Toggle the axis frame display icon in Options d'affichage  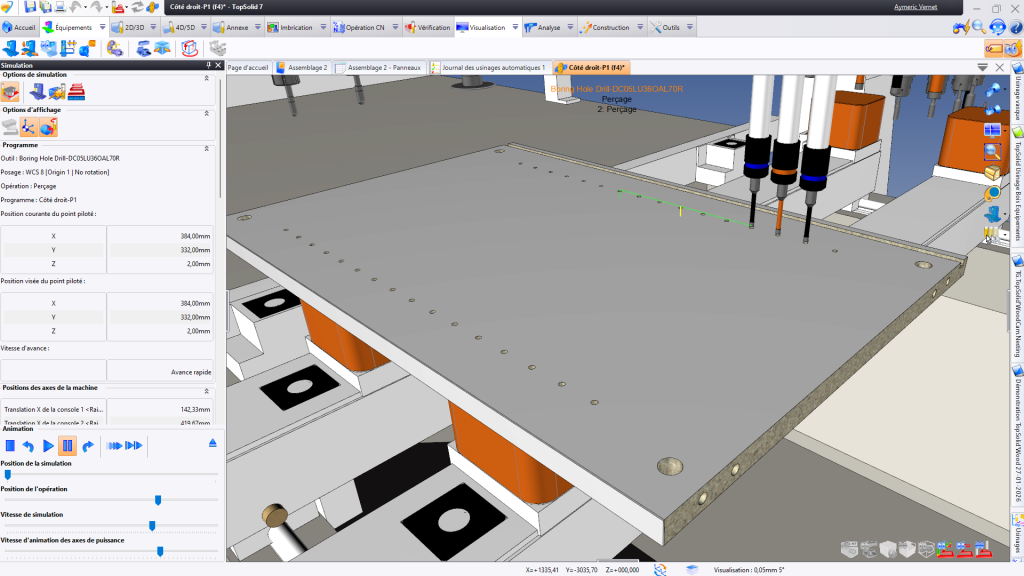coord(28,127)
